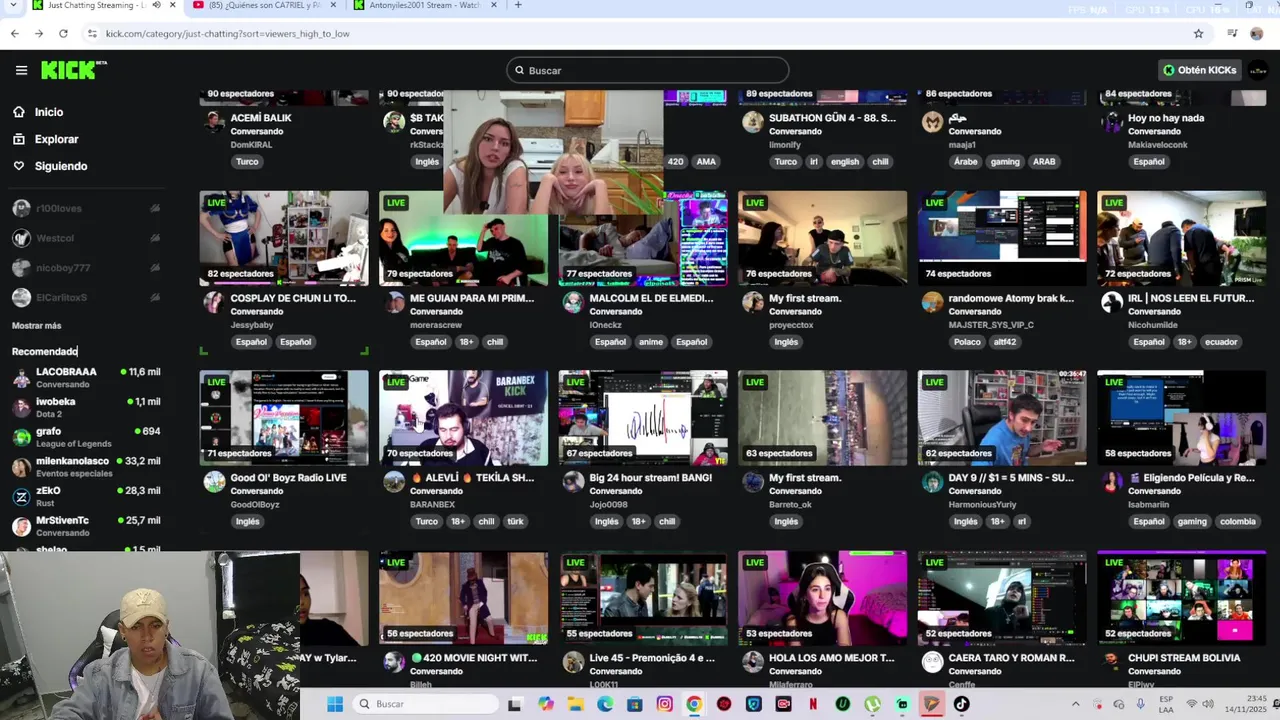Open a new browser tab

click(517, 5)
